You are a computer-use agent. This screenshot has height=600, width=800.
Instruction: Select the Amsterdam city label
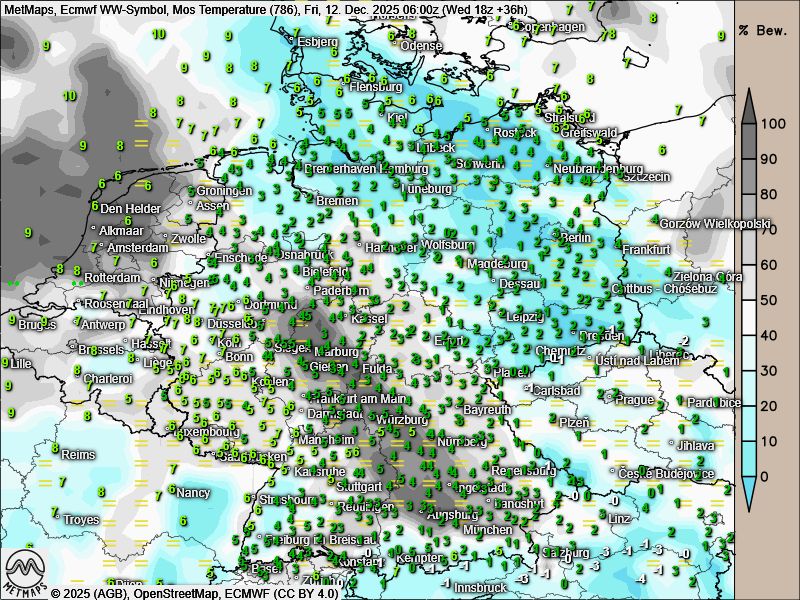click(137, 247)
